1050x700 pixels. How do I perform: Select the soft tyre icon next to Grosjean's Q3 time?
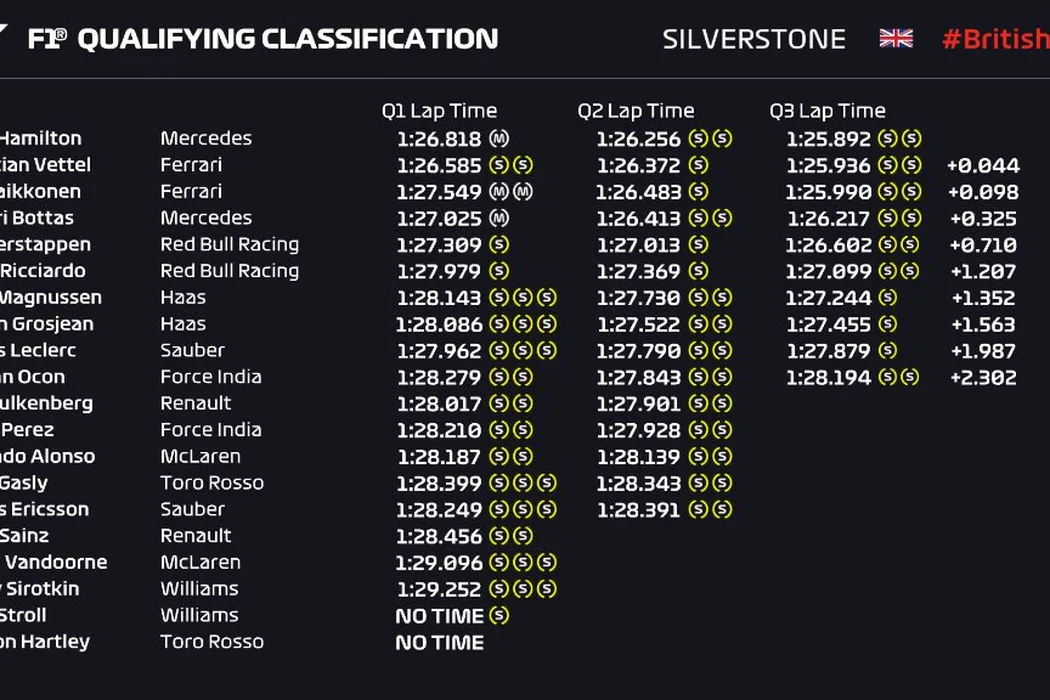[x=887, y=324]
